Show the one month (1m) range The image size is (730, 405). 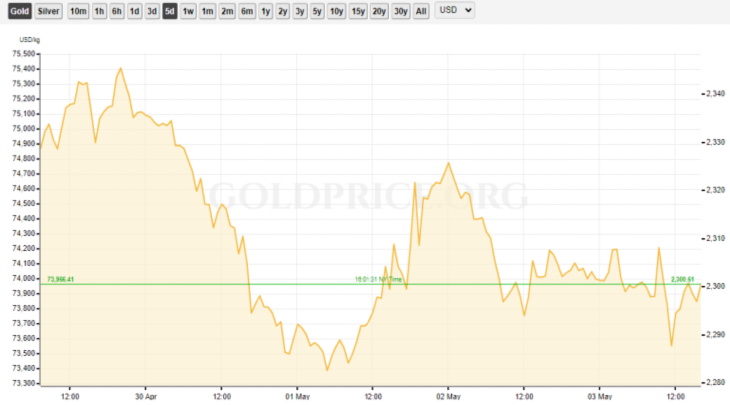tap(207, 11)
